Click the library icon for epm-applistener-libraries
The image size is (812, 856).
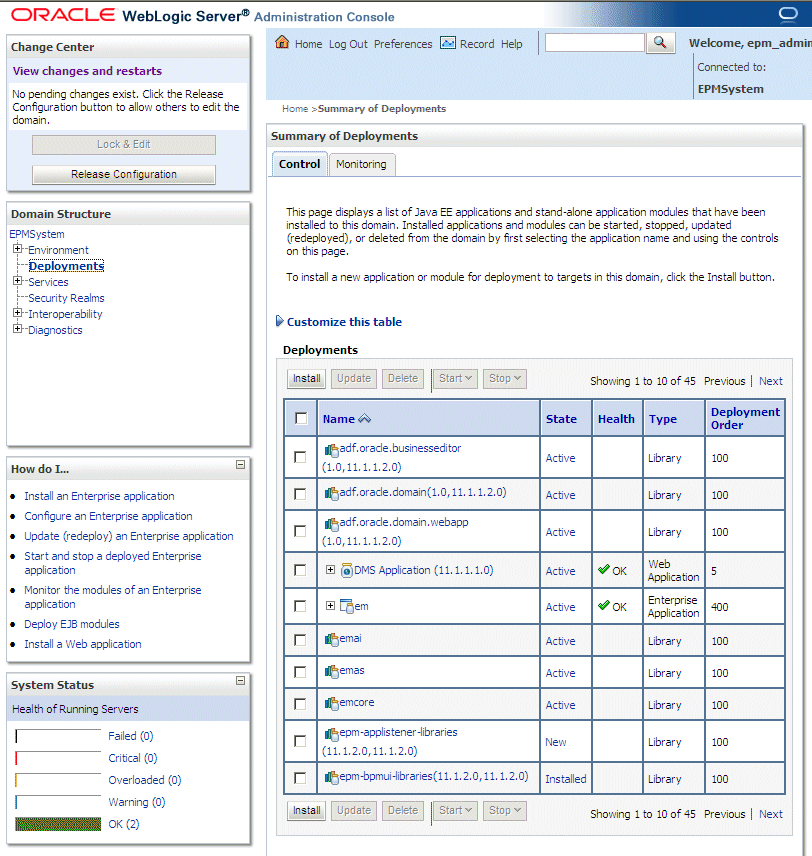click(x=331, y=734)
